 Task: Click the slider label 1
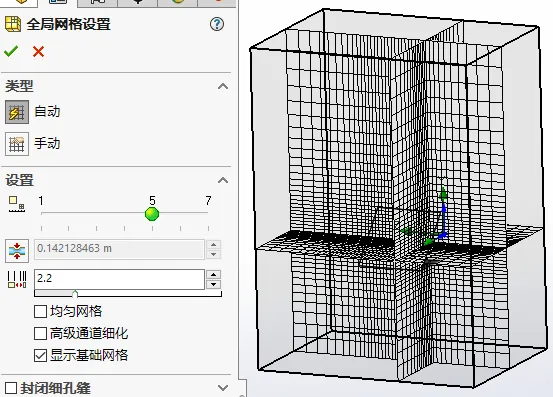pyautogui.click(x=41, y=201)
